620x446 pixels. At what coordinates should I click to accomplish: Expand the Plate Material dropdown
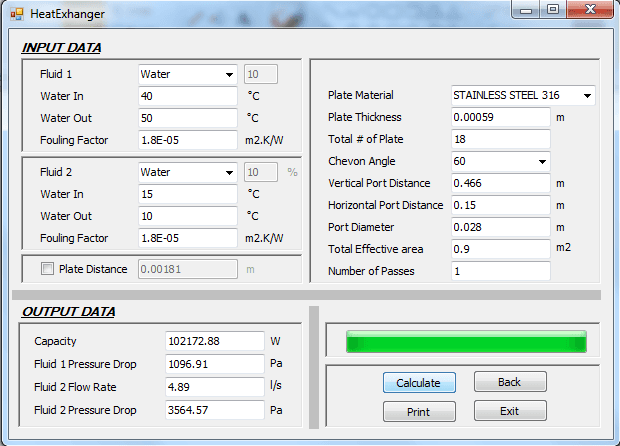pos(523,95)
